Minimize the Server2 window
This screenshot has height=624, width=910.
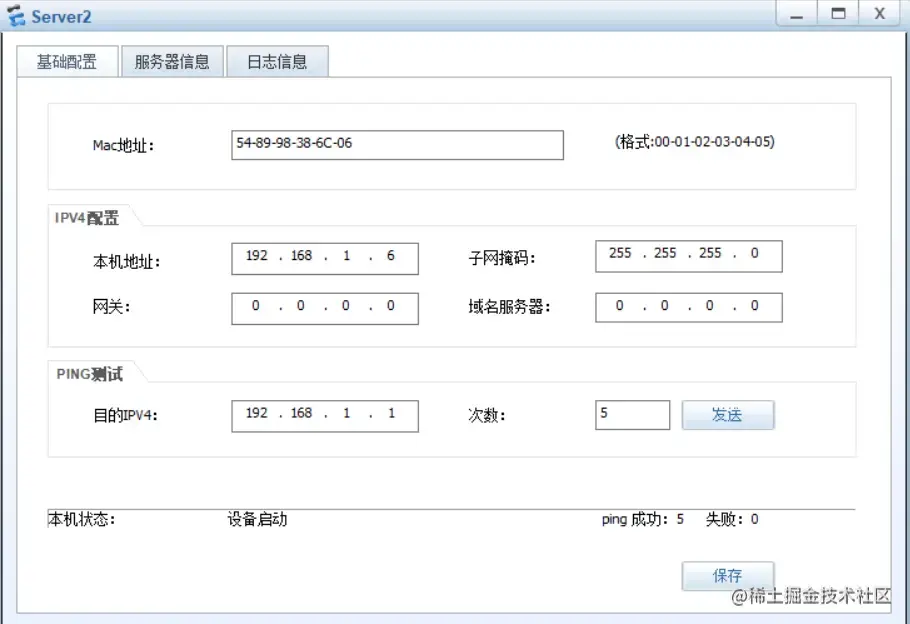pyautogui.click(x=797, y=14)
